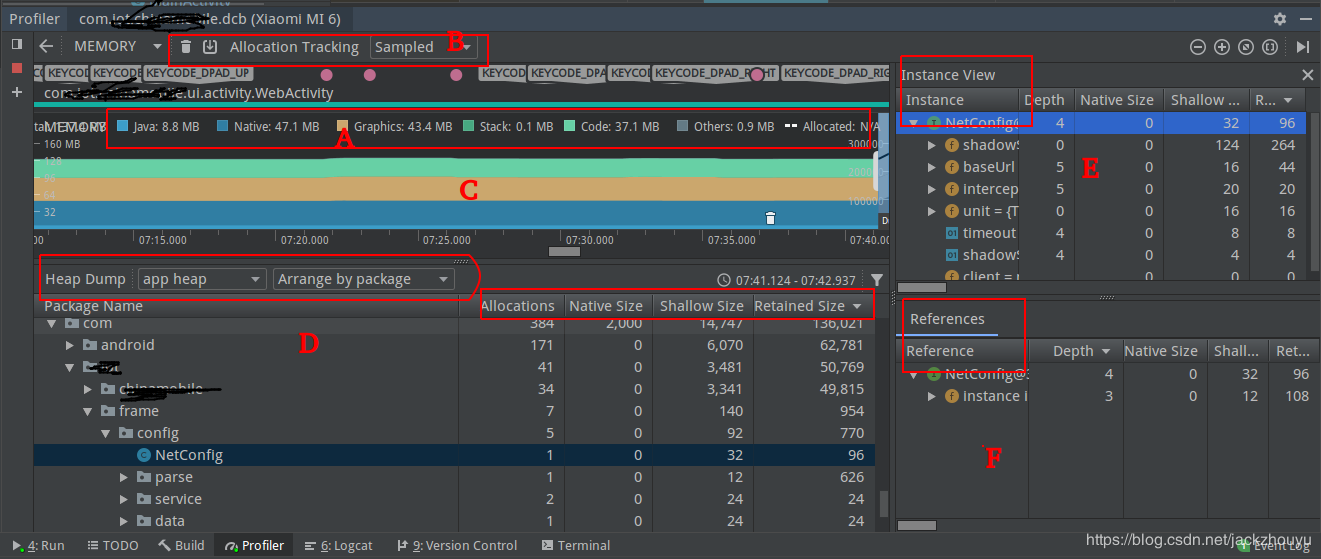The width and height of the screenshot is (1321, 559).
Task: Minimize the Profiler window with the hide icon
Action: point(1305,19)
